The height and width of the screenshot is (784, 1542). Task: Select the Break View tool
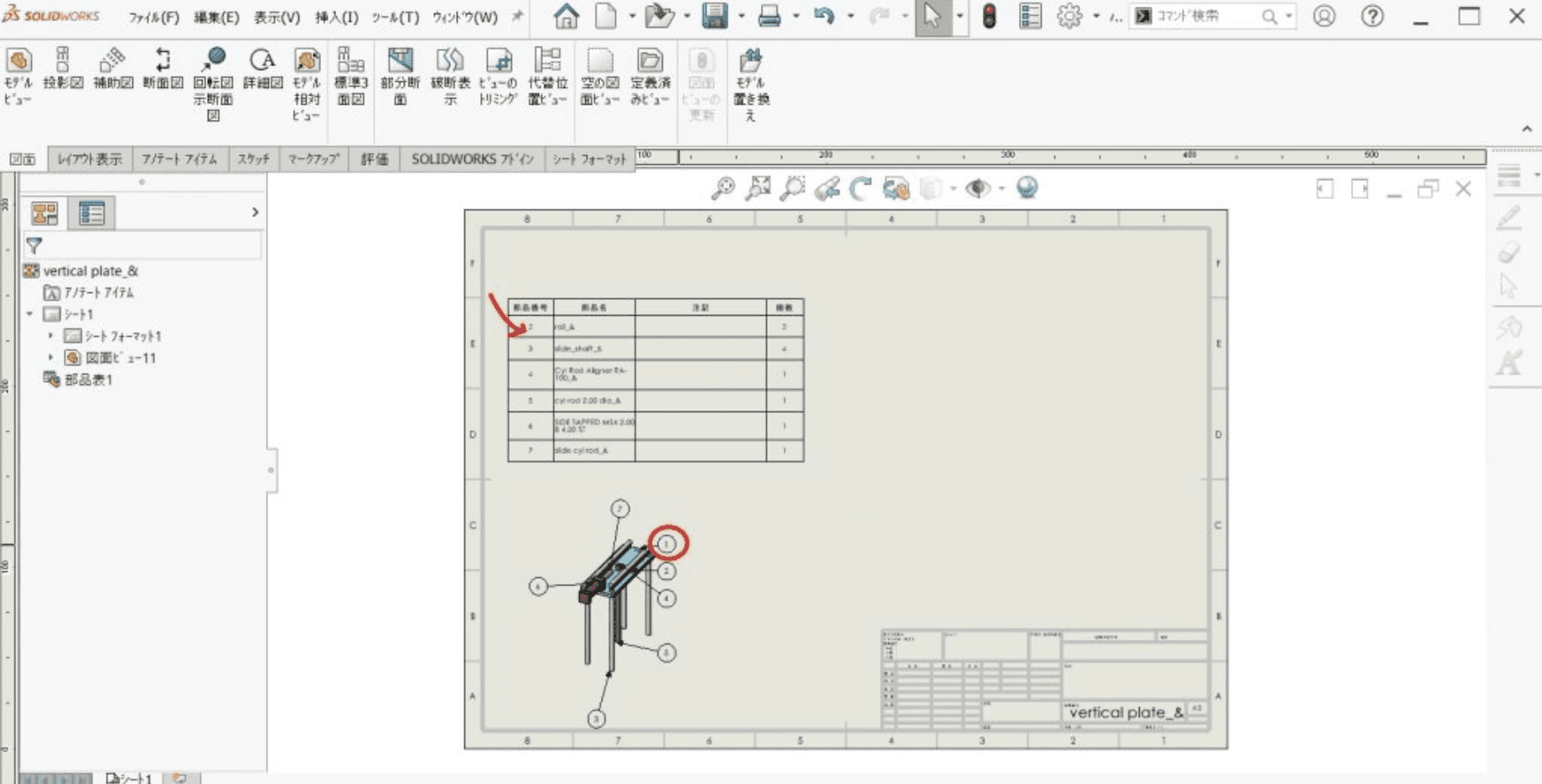tap(450, 75)
